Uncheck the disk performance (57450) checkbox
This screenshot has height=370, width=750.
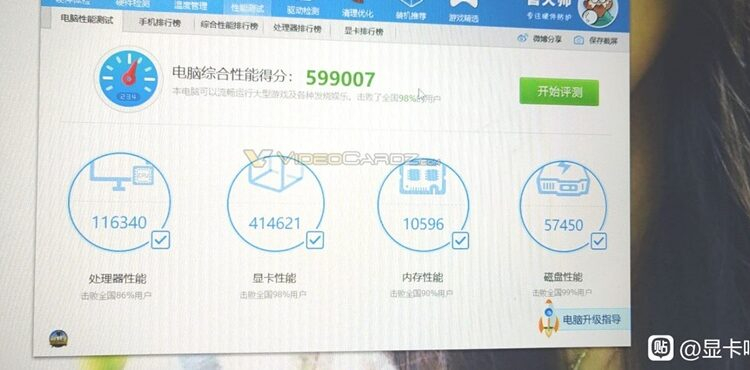point(598,241)
